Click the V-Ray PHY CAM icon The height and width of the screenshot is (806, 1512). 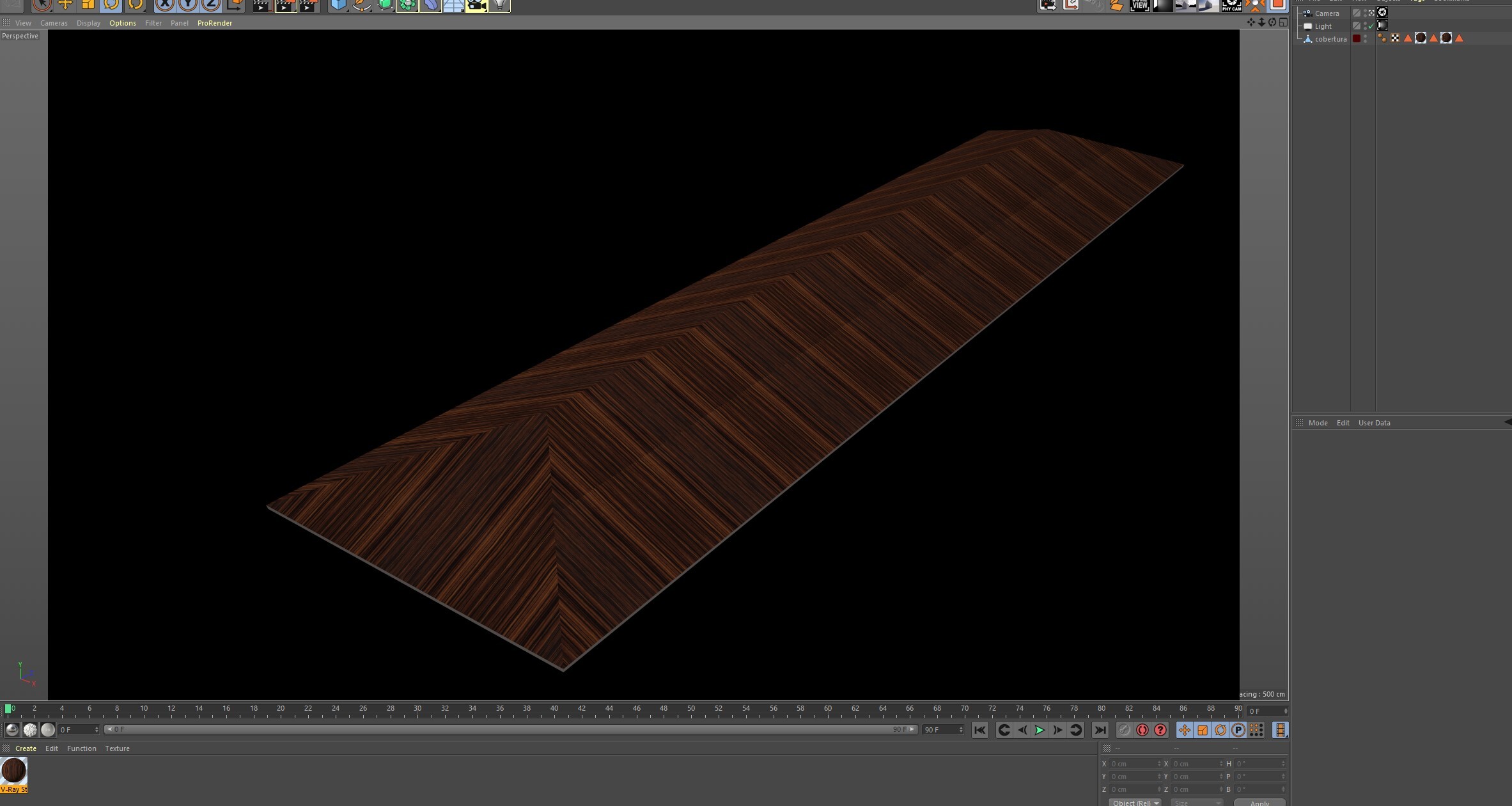pyautogui.click(x=1231, y=5)
